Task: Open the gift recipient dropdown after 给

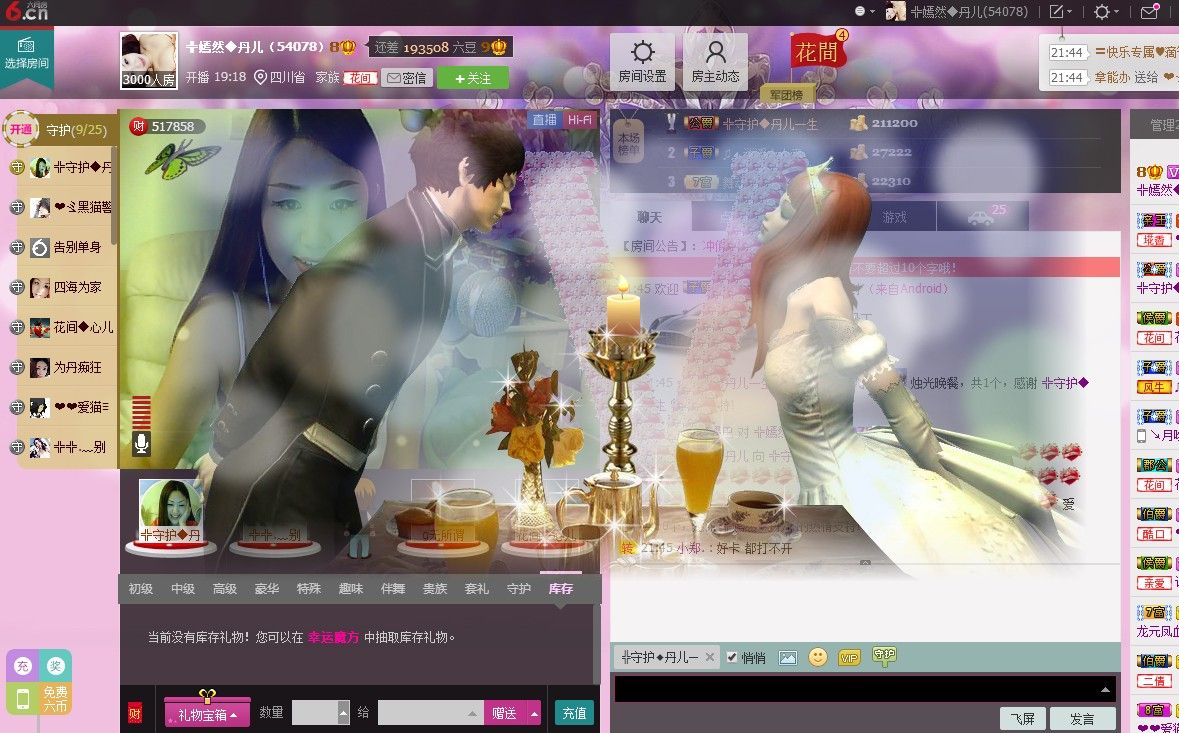Action: point(473,713)
